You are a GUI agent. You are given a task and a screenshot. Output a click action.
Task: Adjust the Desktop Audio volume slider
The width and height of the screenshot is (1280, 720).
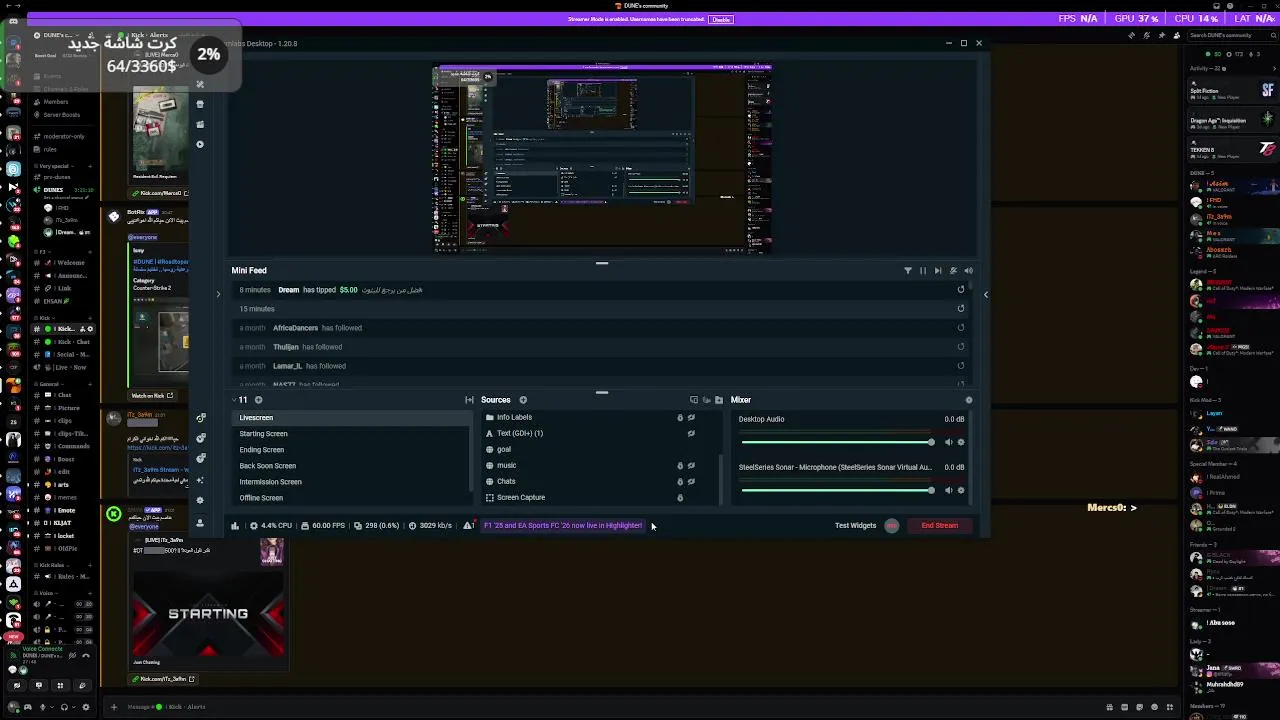tap(838, 442)
